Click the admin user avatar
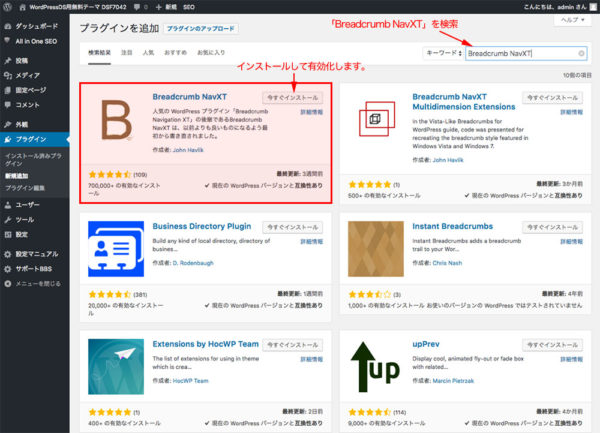The image size is (600, 433). tap(593, 7)
